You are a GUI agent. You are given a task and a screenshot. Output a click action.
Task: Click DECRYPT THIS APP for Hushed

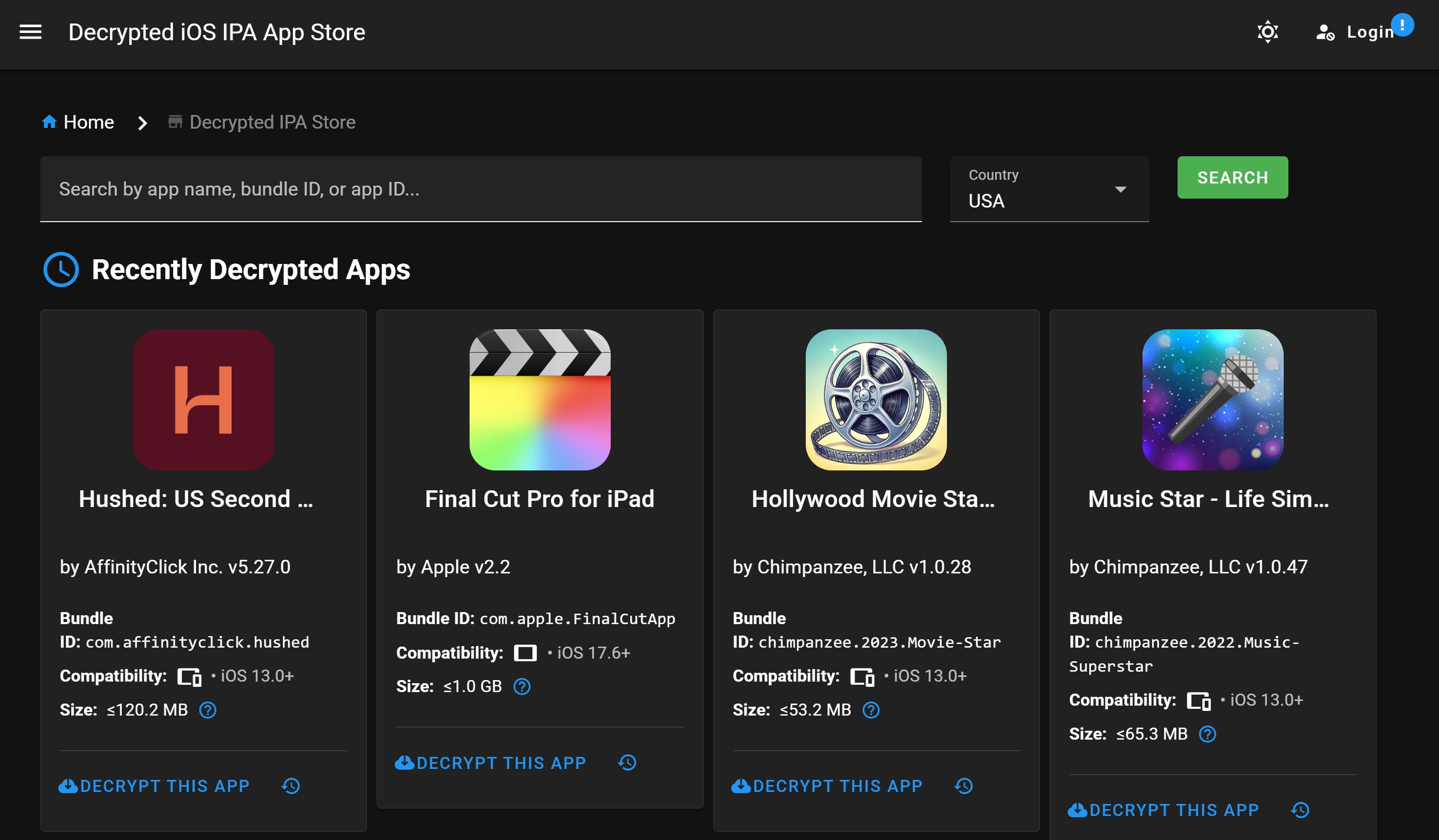(154, 786)
